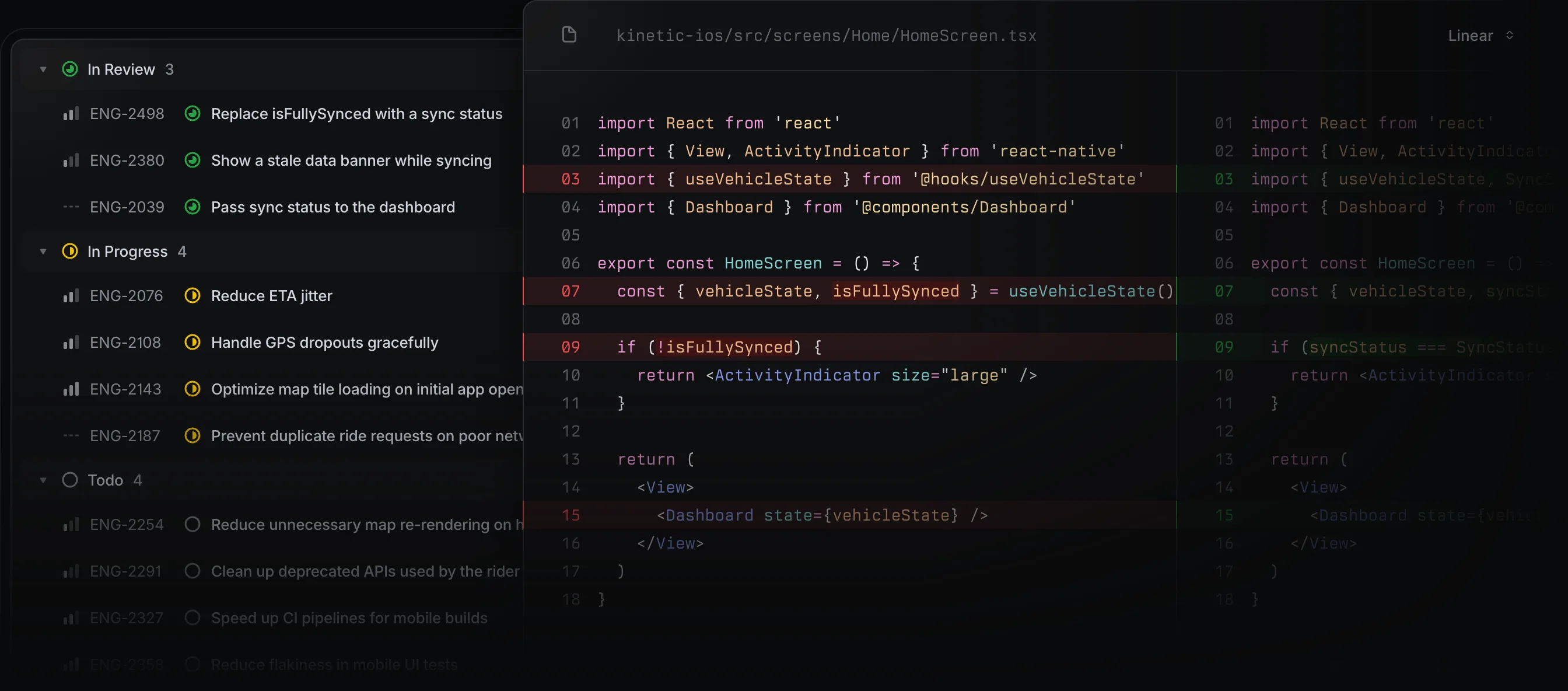
Task: Click the In Progress group status icon
Action: (x=70, y=252)
